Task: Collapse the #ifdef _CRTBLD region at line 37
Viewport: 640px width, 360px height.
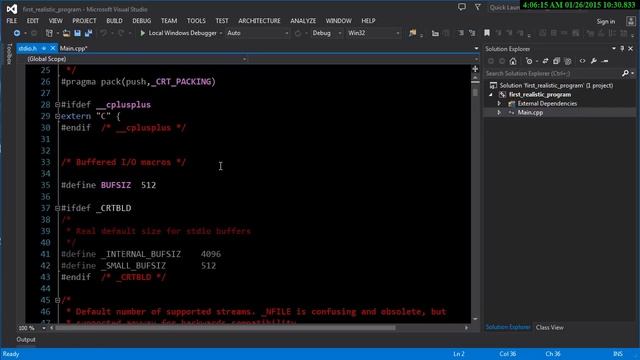Action: pos(58,208)
